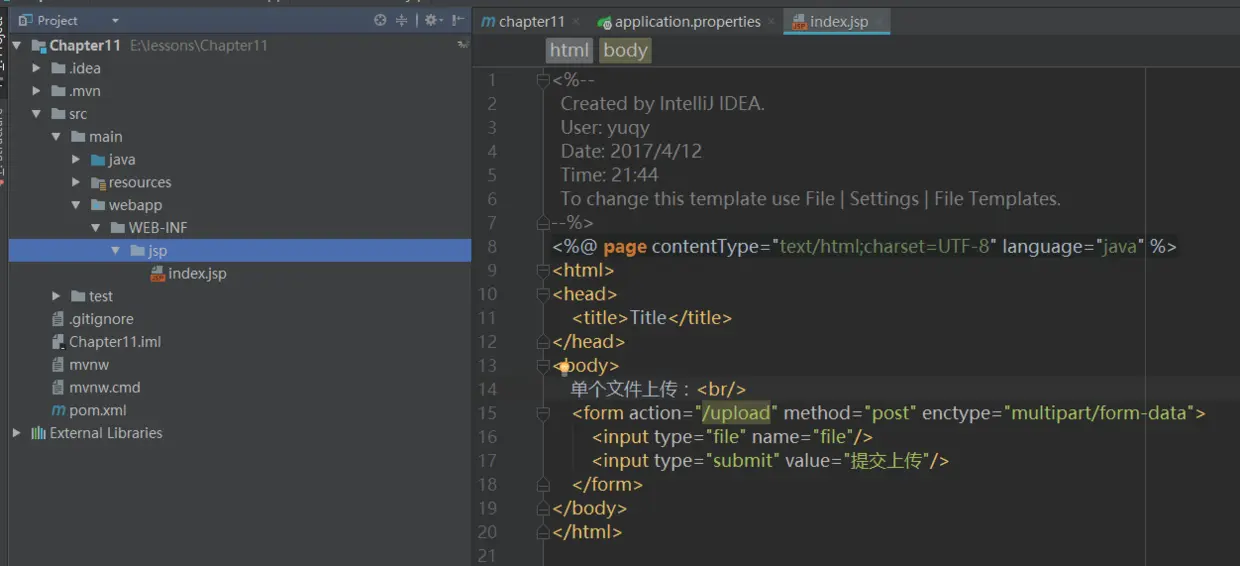Select Chapter11.iml file
This screenshot has height=566, width=1240.
114,342
